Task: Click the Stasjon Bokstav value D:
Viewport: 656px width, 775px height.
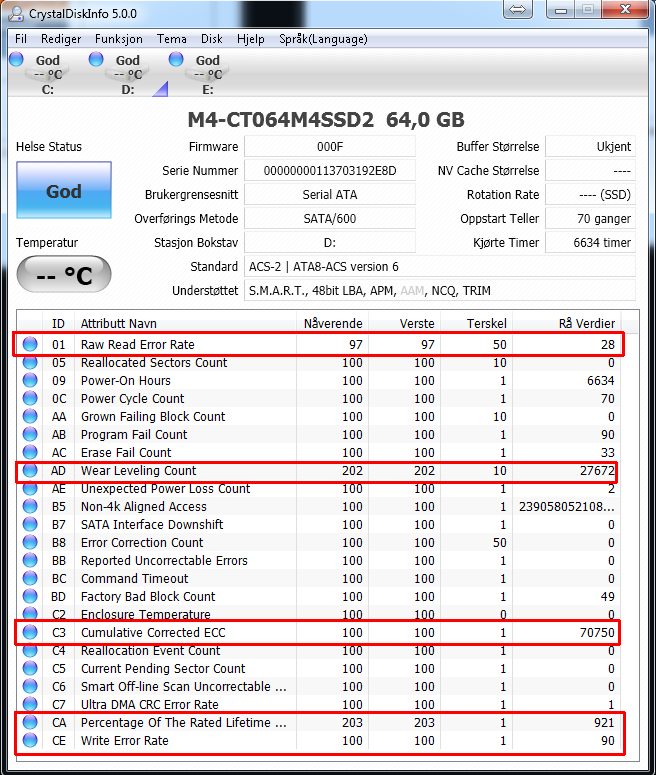Action: [330, 243]
